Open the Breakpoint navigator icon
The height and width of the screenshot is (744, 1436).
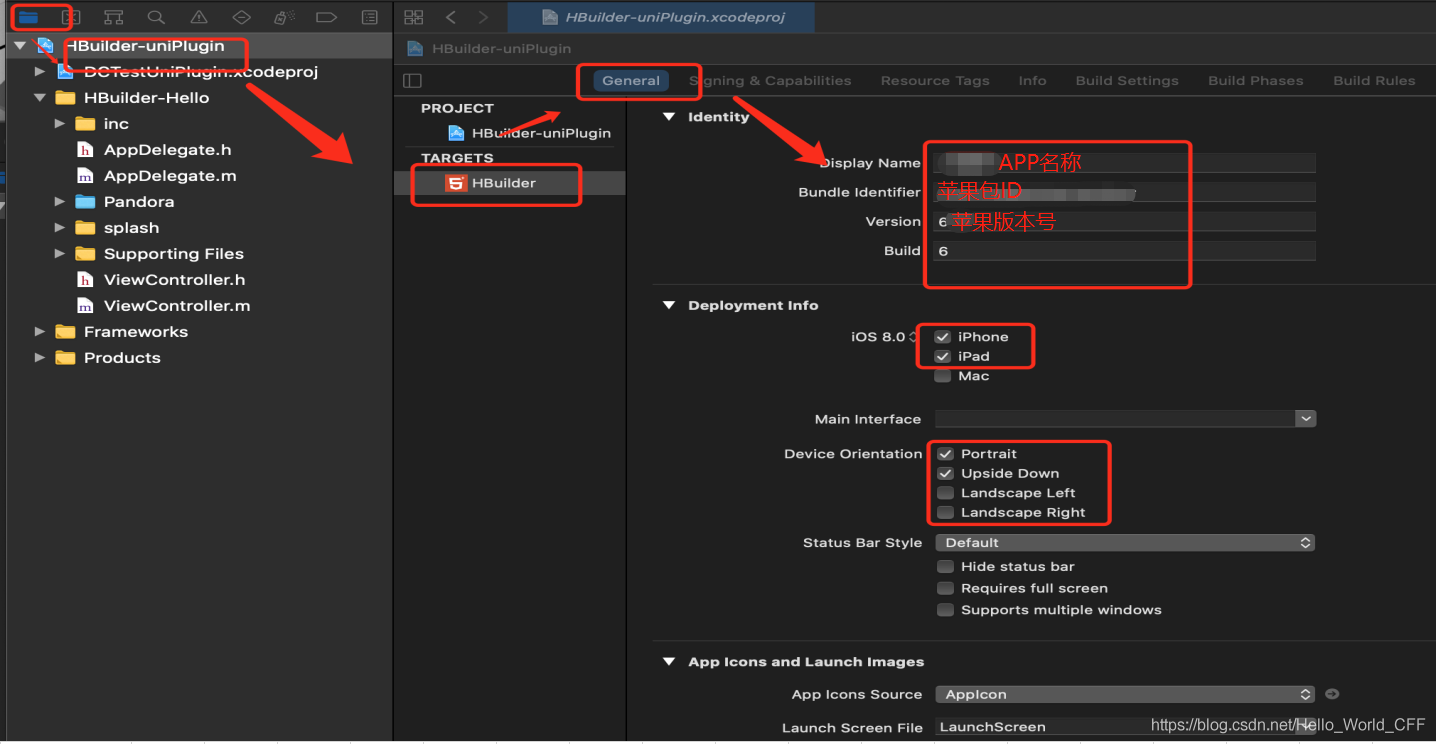[x=326, y=17]
